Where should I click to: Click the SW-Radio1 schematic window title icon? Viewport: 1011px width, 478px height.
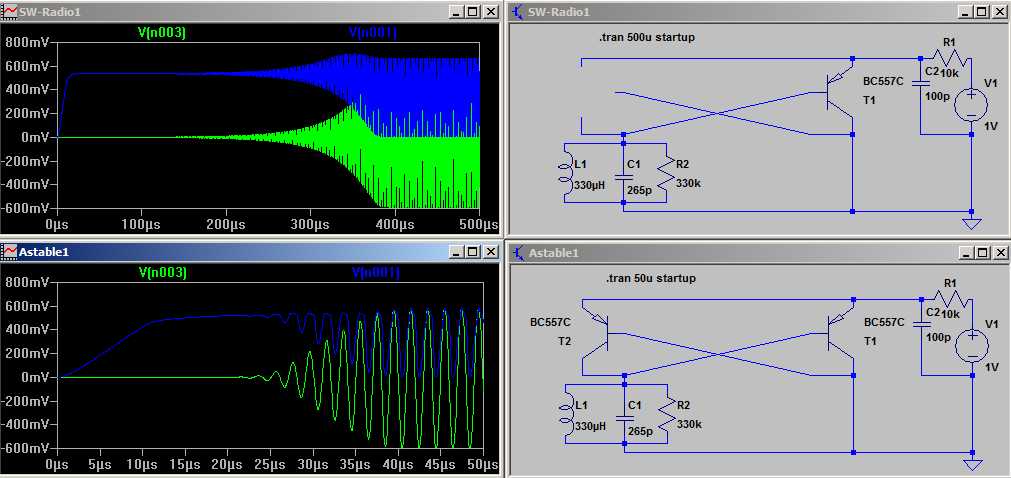[x=517, y=11]
